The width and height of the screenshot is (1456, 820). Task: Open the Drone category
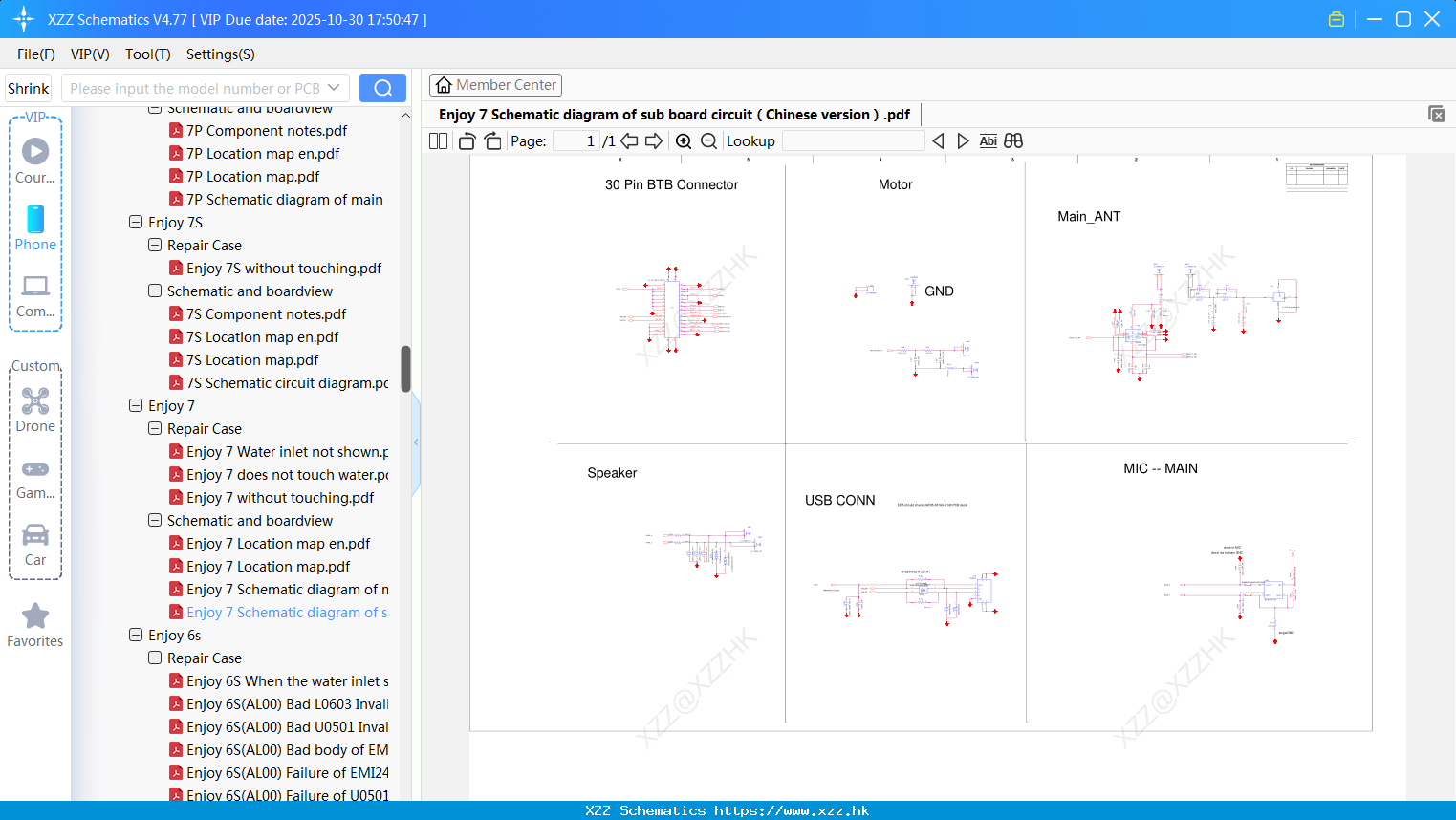pos(35,410)
